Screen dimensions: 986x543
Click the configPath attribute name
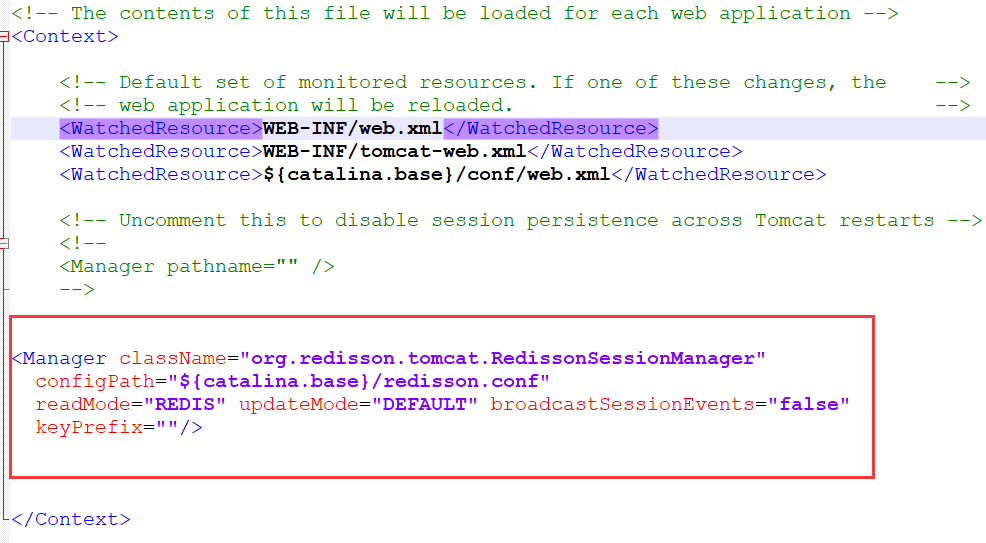pos(95,381)
